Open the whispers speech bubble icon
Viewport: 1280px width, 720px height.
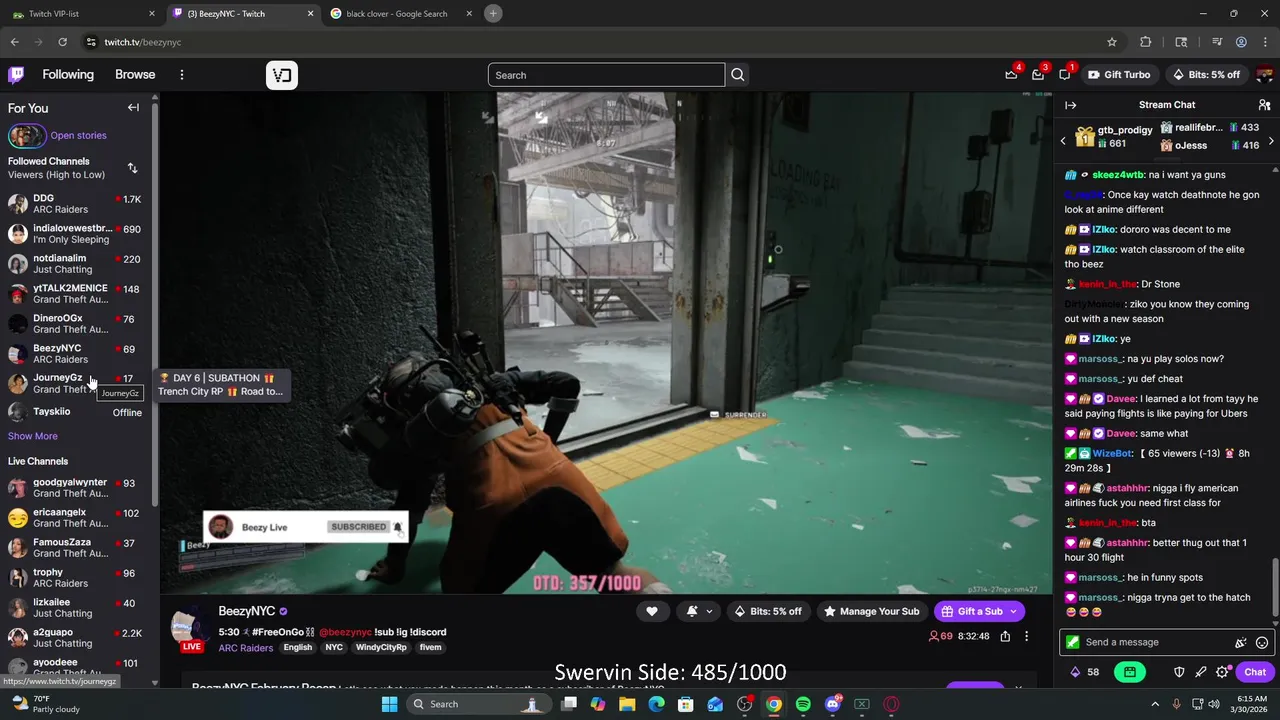[1065, 75]
